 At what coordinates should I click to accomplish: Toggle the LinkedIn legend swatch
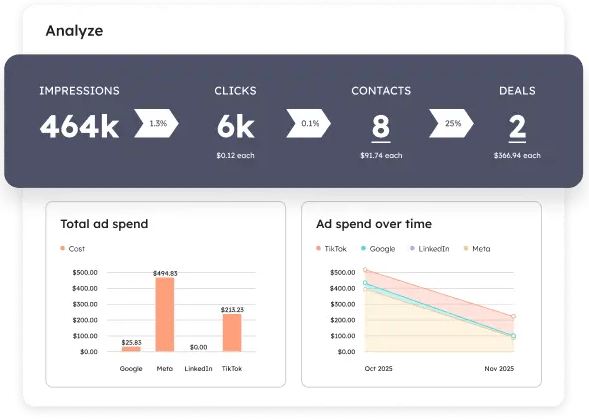(412, 248)
